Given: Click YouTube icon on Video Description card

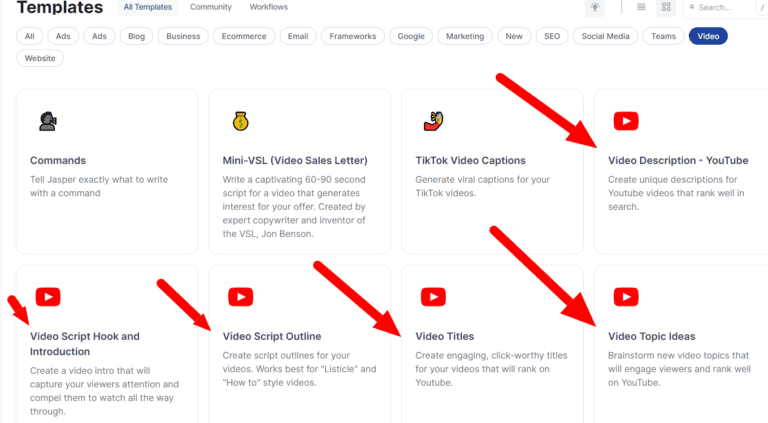Looking at the screenshot, I should pyautogui.click(x=626, y=121).
